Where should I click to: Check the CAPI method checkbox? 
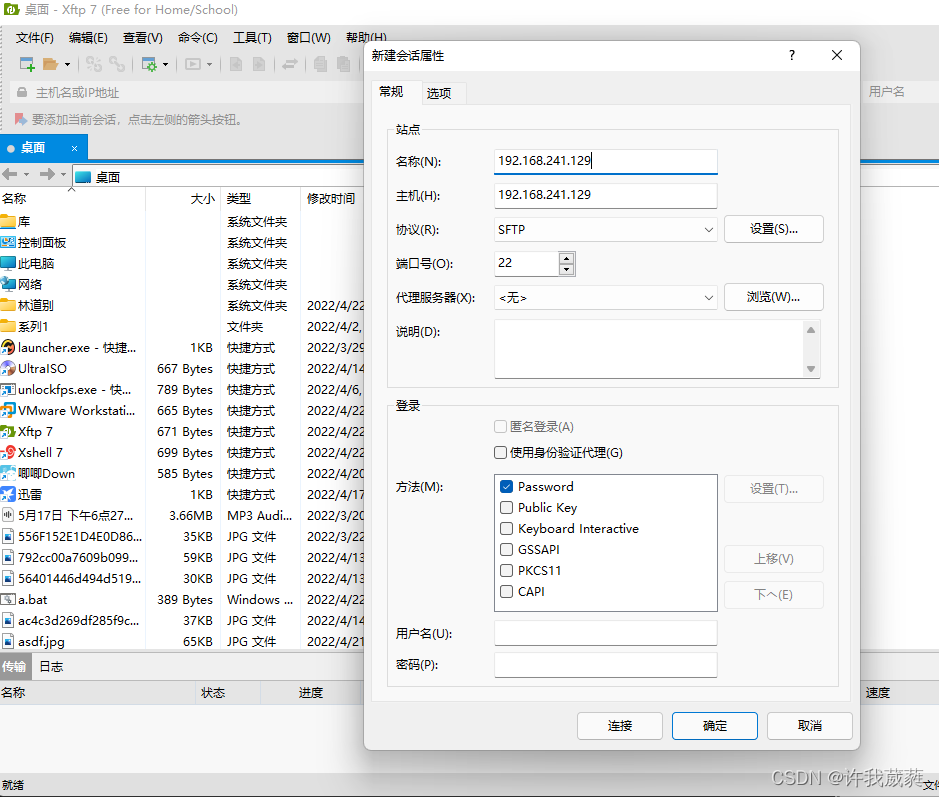[507, 591]
